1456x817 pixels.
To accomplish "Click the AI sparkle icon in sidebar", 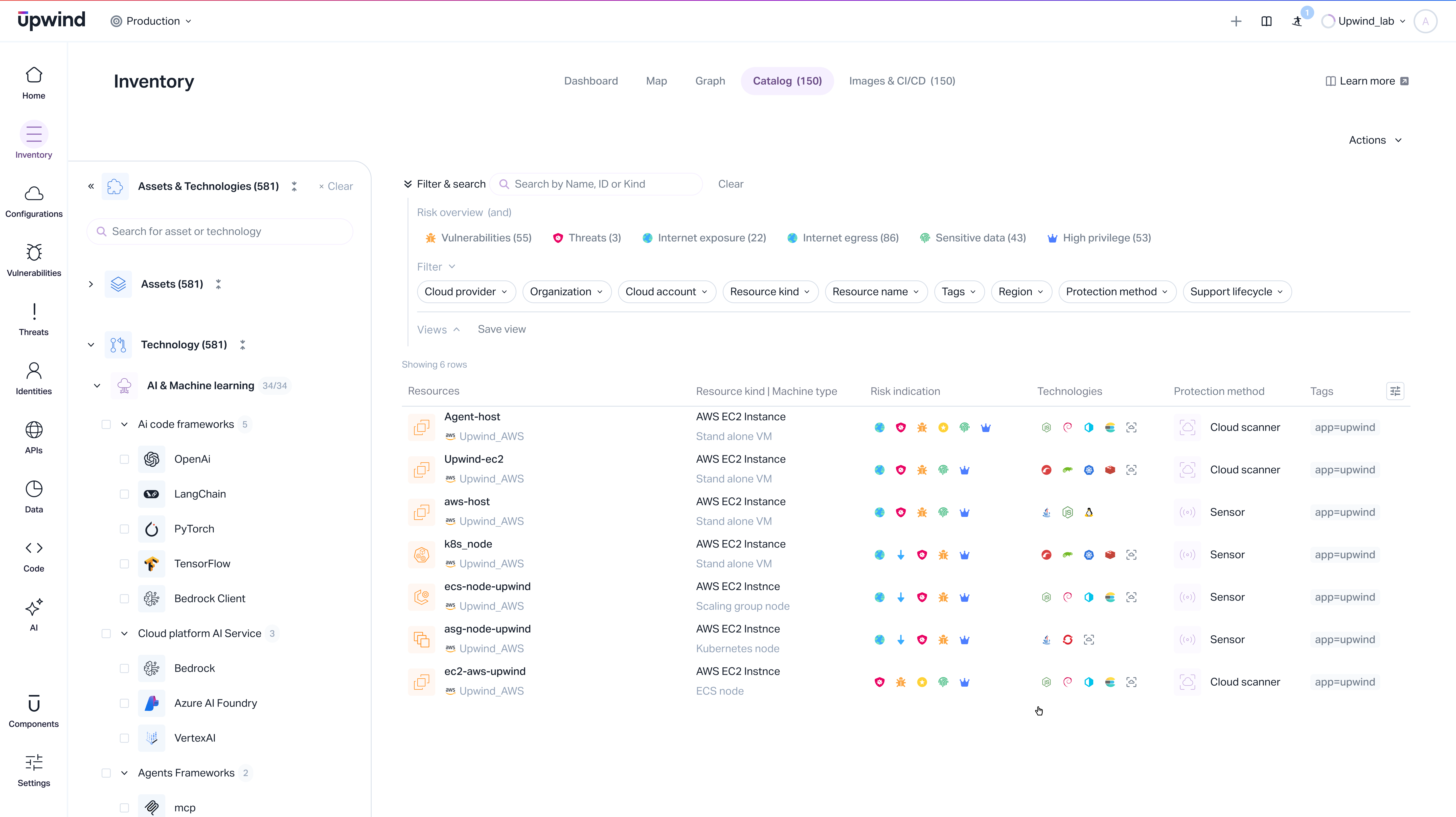I will (34, 607).
